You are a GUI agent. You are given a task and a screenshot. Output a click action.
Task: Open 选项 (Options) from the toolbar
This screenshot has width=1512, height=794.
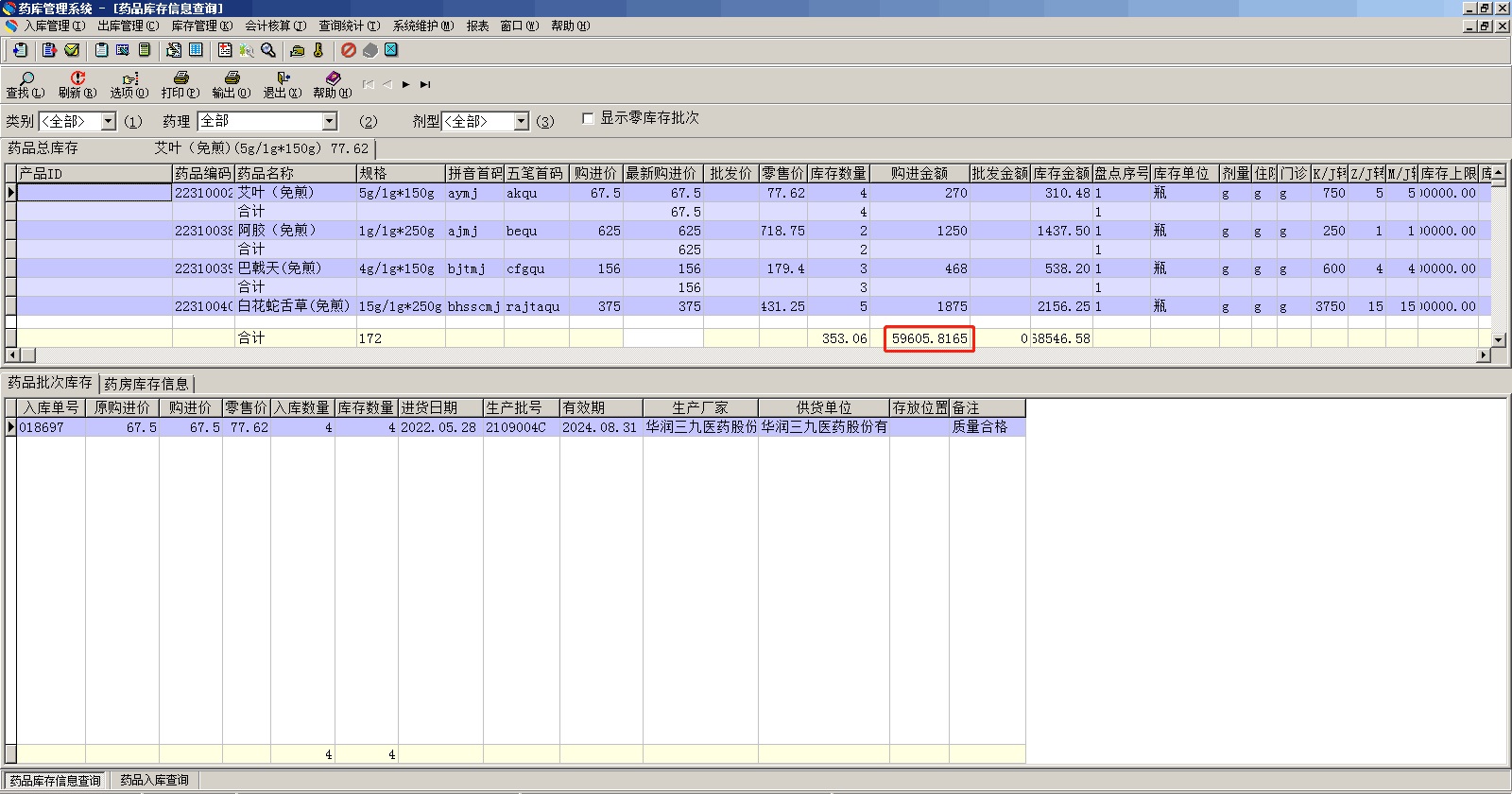129,84
